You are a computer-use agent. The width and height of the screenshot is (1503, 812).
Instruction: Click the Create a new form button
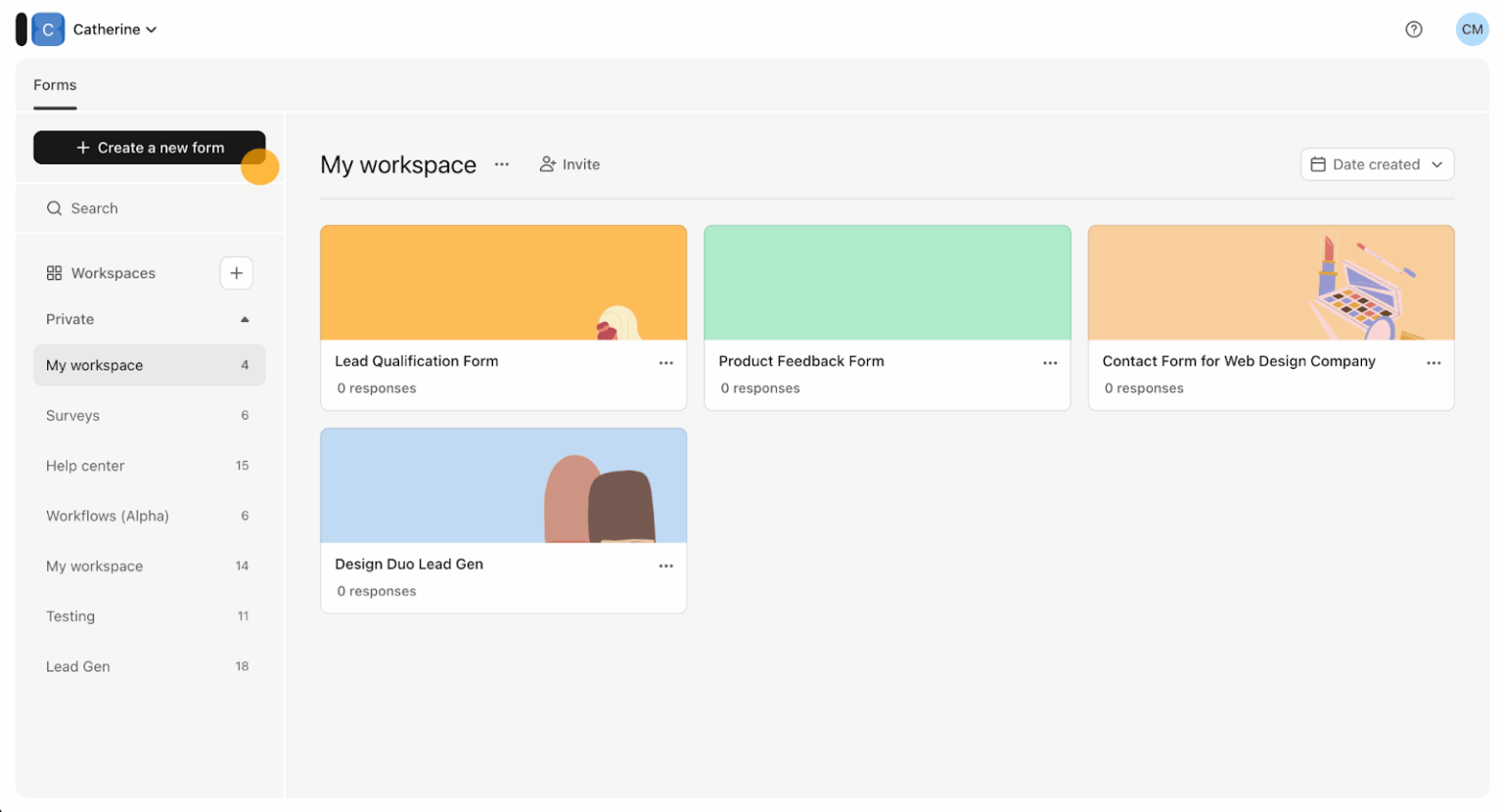pos(149,147)
